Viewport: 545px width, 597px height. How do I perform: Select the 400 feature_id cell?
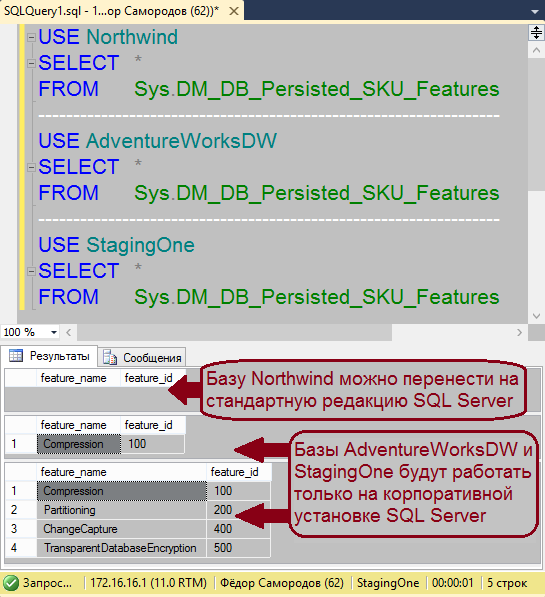(239, 529)
